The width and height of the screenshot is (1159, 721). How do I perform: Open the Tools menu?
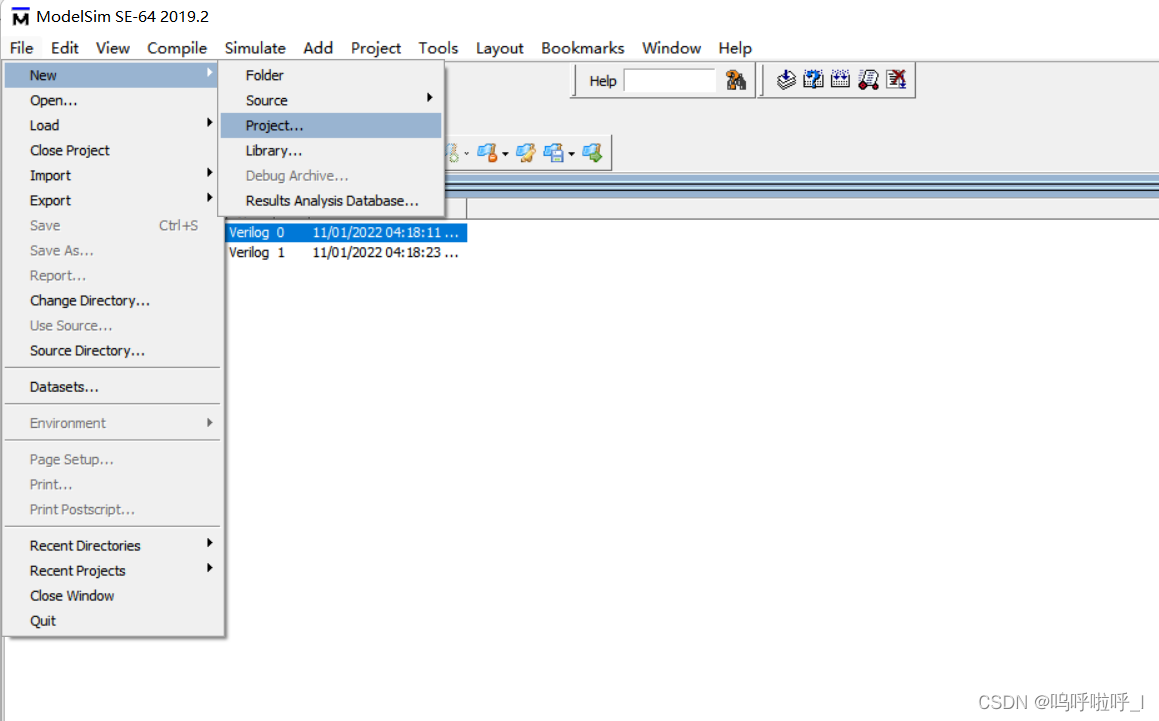tap(438, 48)
